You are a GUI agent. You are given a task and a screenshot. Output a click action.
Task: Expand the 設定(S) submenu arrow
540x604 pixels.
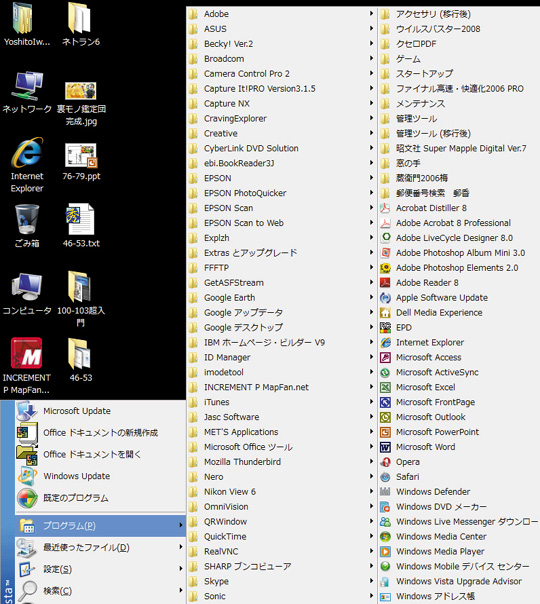[181, 569]
